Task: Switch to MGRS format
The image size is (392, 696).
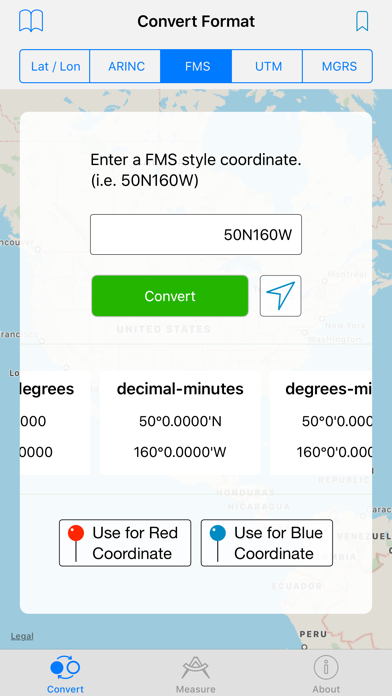Action: tap(338, 67)
